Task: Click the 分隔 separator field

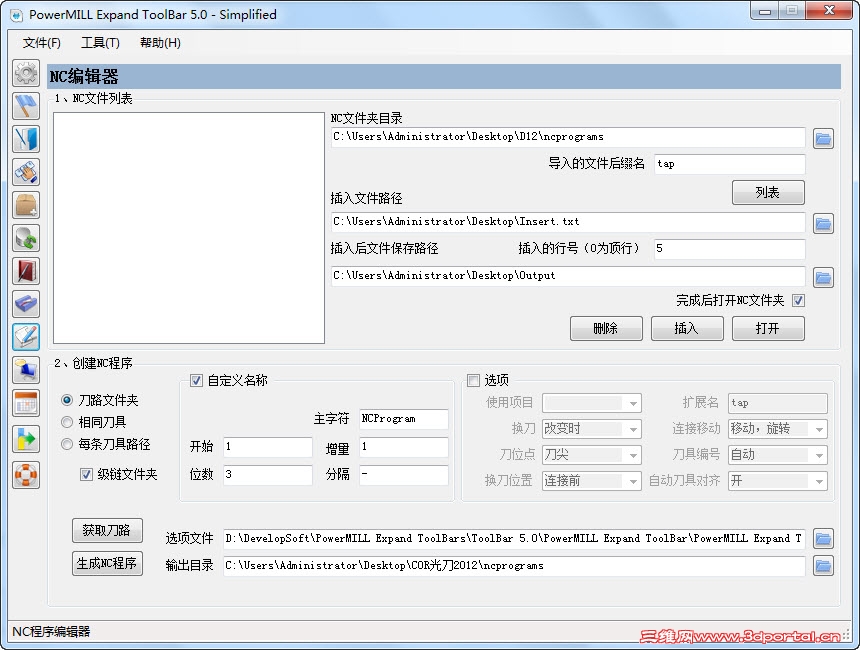Action: click(404, 475)
